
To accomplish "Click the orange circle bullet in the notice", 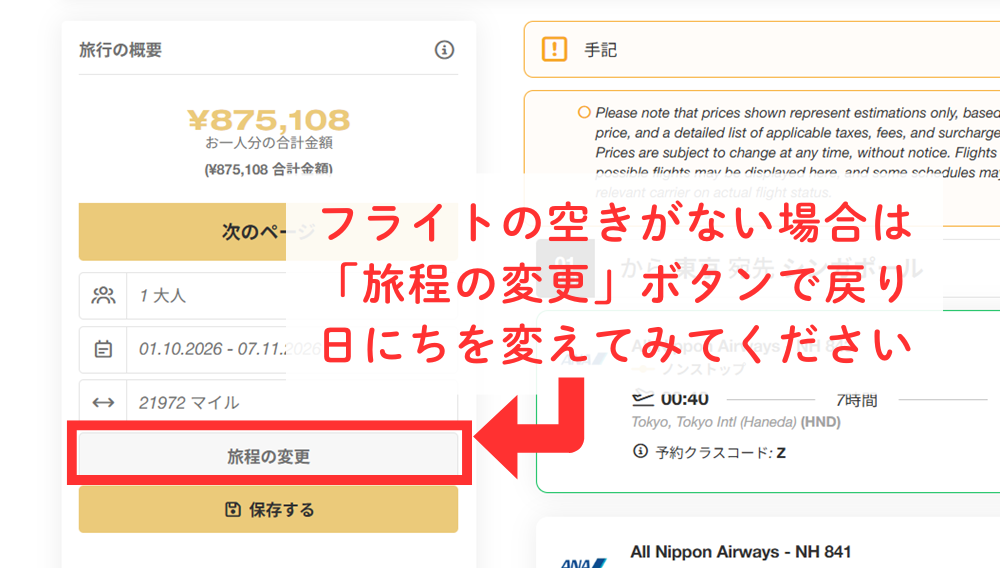I will click(584, 112).
